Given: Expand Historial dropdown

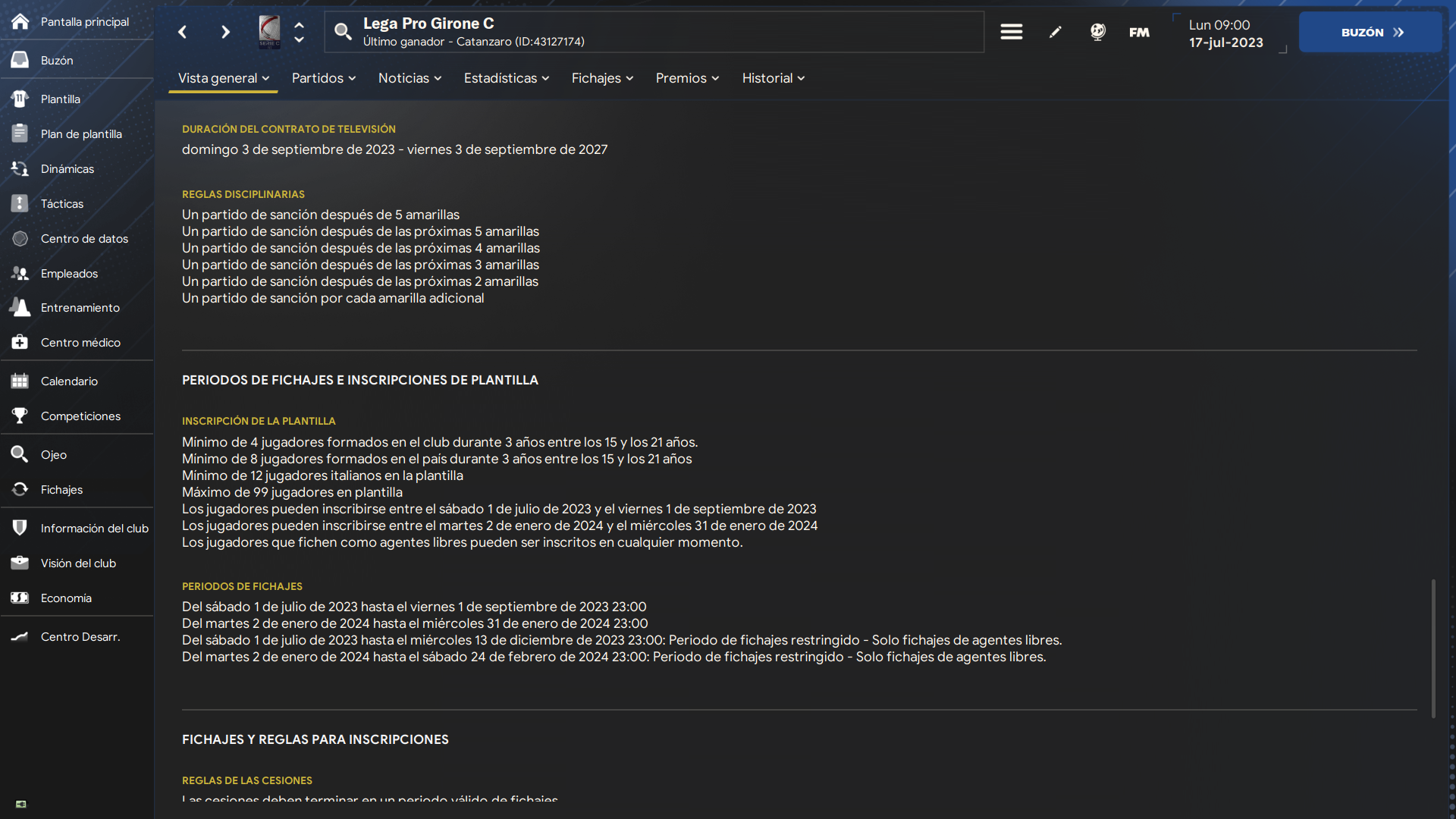Looking at the screenshot, I should pyautogui.click(x=773, y=78).
